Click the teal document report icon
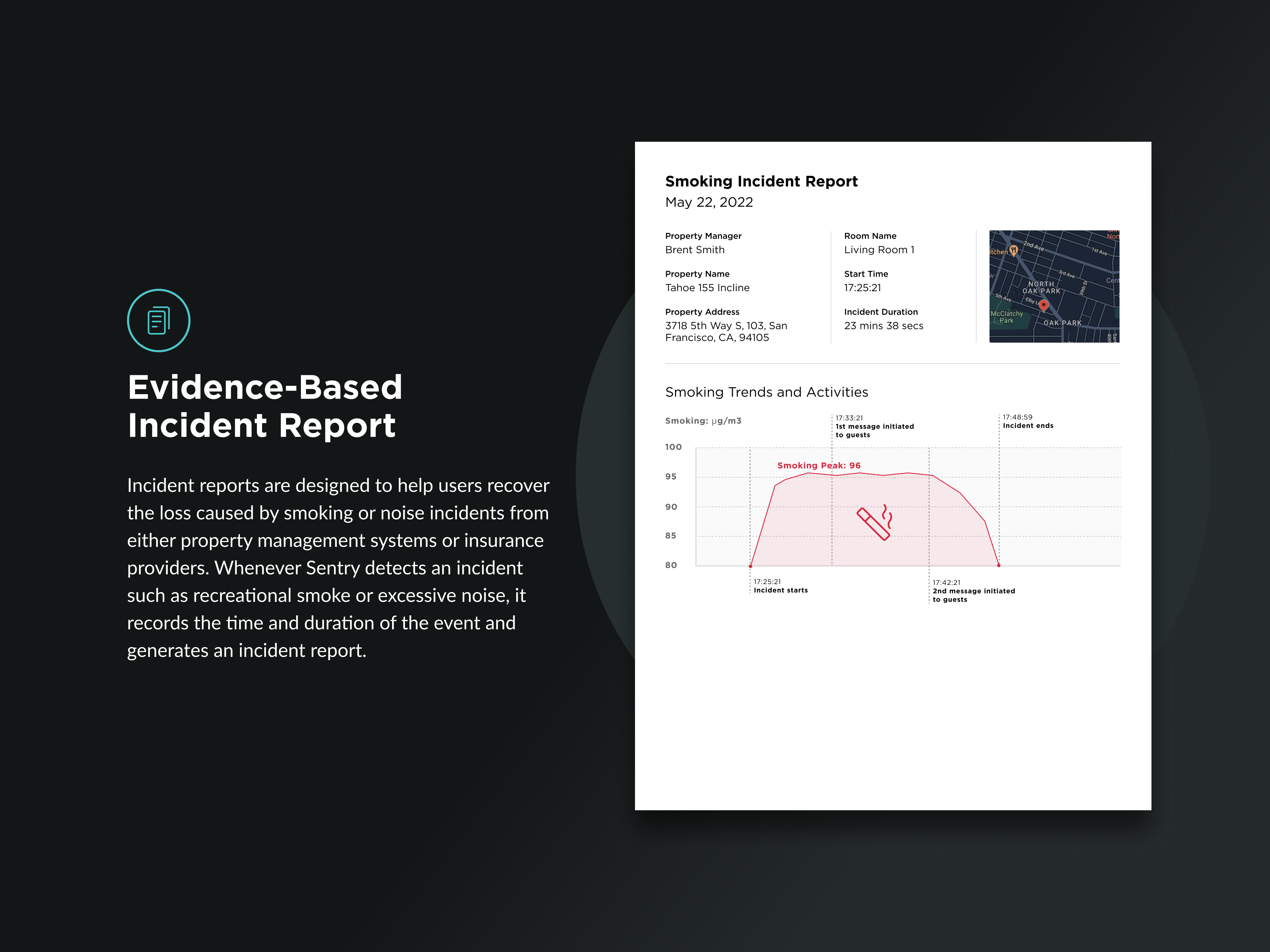Viewport: 1270px width, 952px height. (x=158, y=320)
